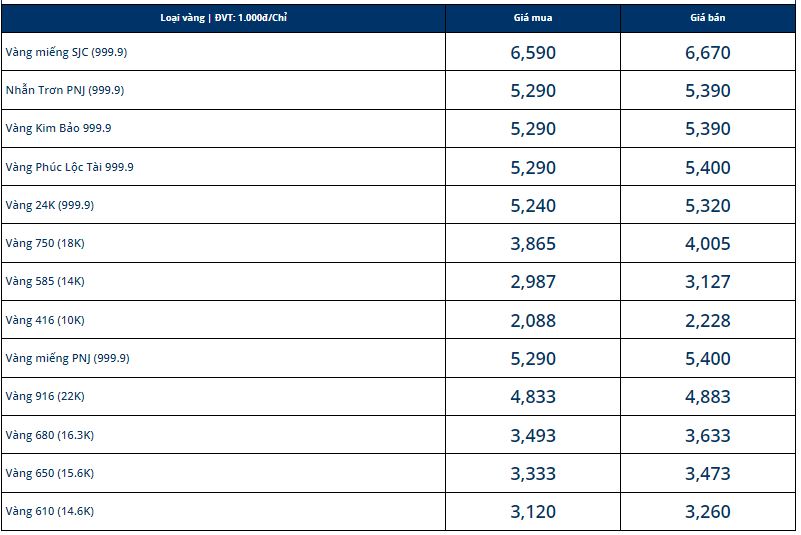Select the "Vàng 916 (22K)" row label
This screenshot has width=801, height=535.
(44, 396)
